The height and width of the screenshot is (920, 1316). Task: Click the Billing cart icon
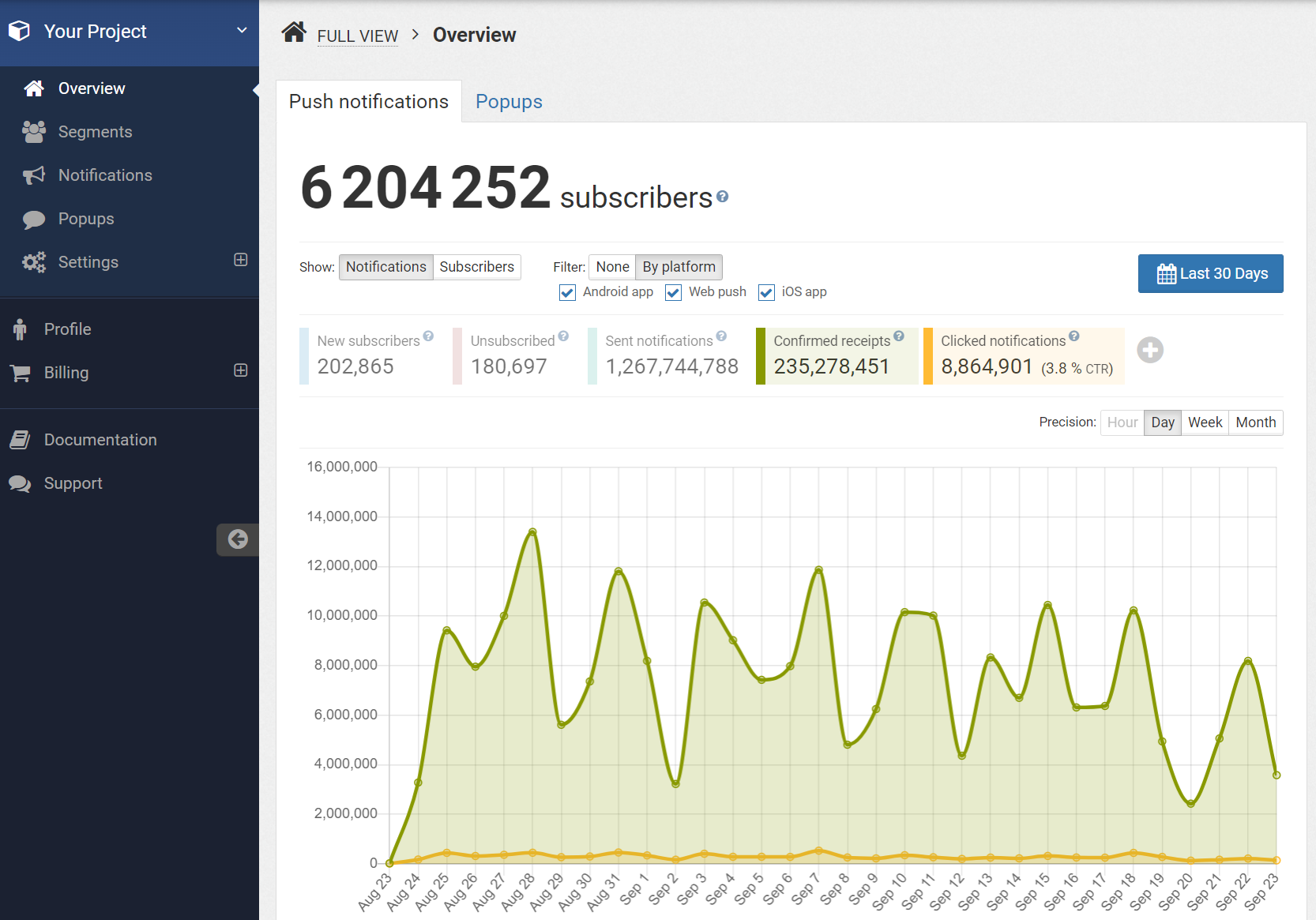pyautogui.click(x=20, y=373)
